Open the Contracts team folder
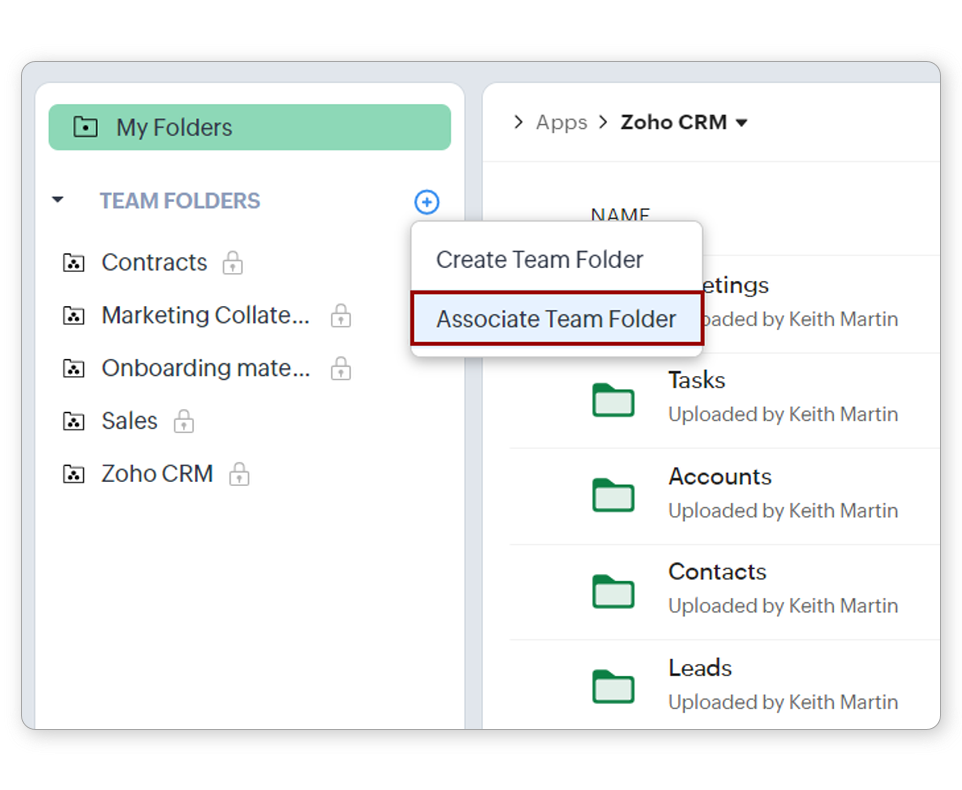The image size is (962, 790). (x=154, y=263)
